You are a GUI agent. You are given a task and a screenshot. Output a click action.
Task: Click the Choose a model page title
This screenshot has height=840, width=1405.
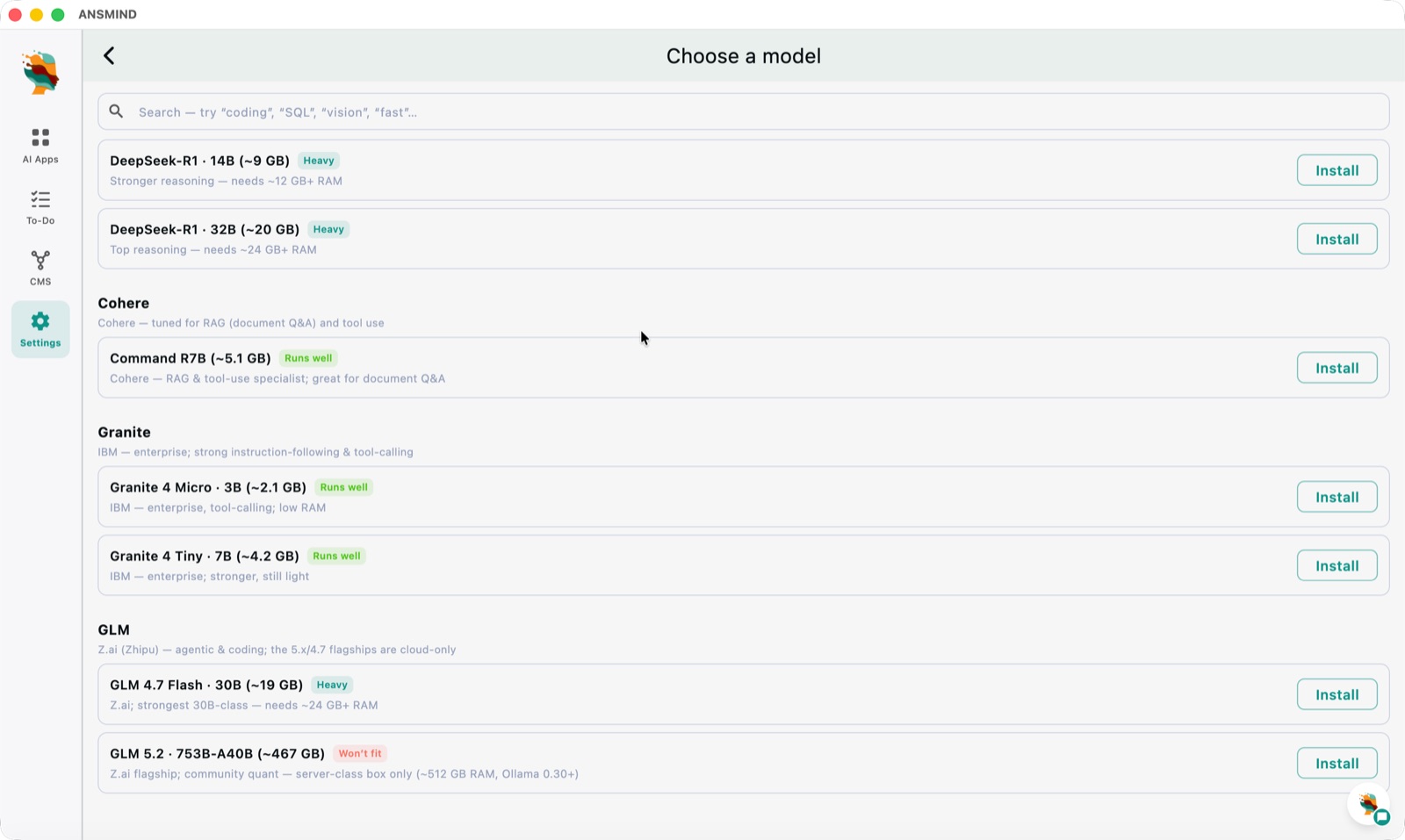[x=743, y=56]
